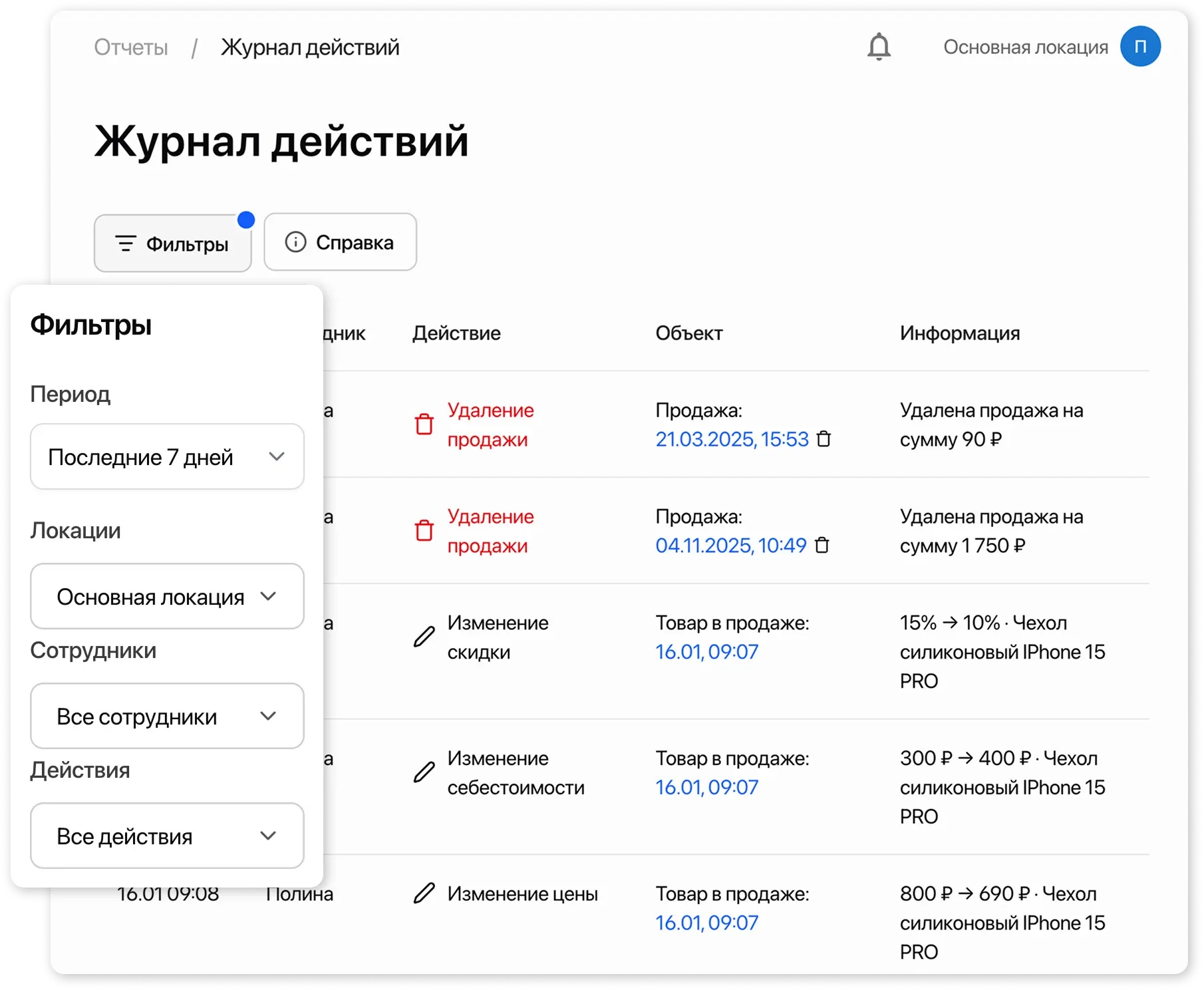Click the notification bell icon
The image size is (1204, 990).
(x=878, y=47)
